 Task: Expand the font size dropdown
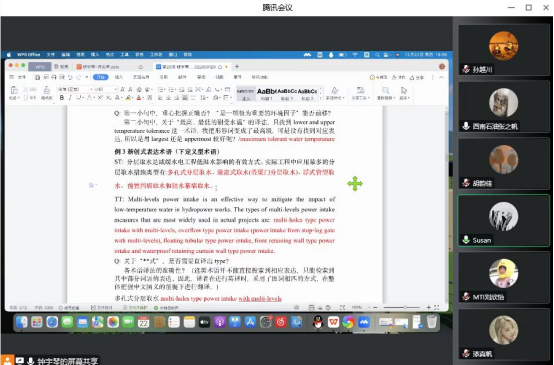115,89
